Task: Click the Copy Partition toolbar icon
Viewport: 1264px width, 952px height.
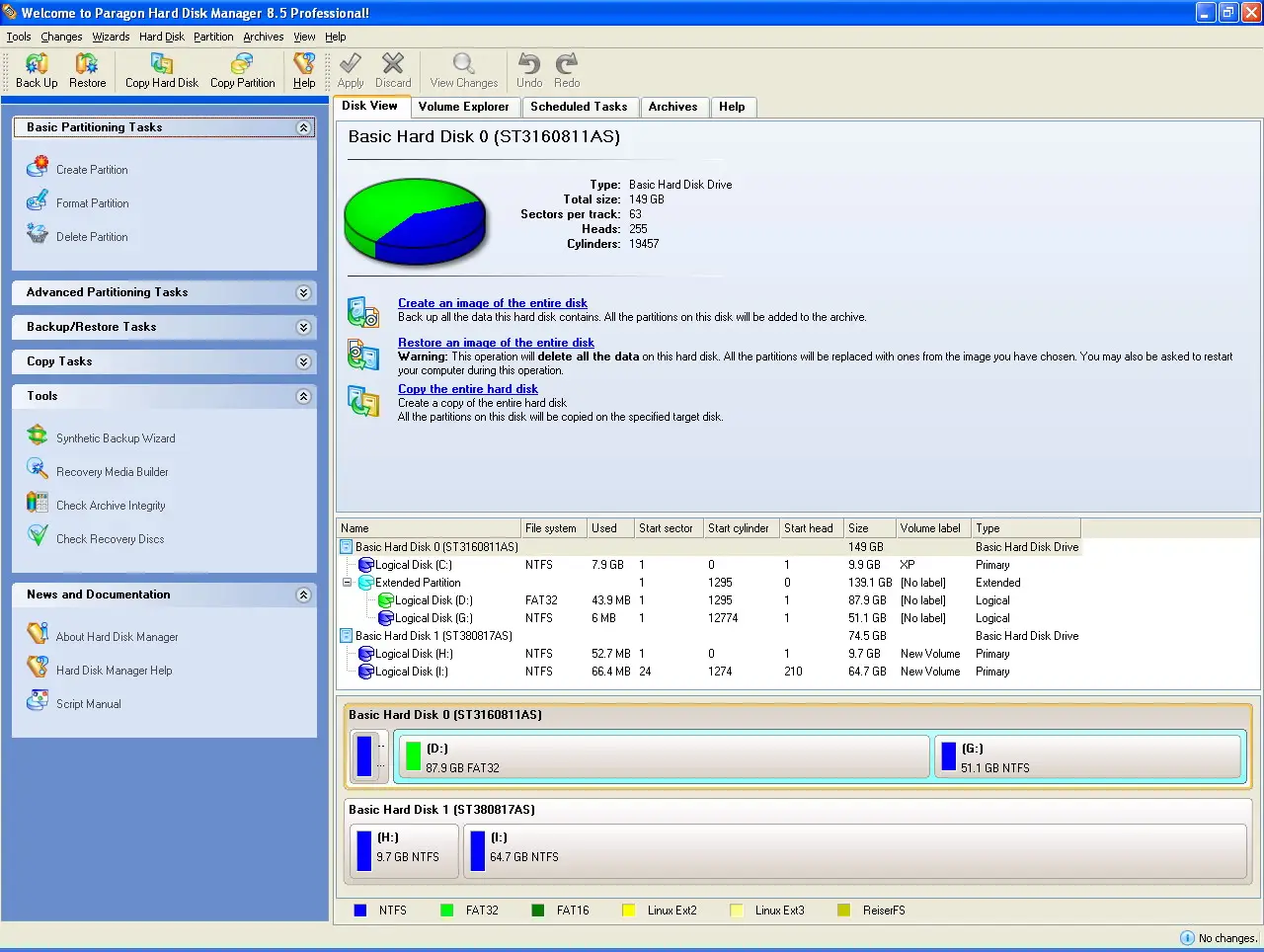Action: coord(242,64)
